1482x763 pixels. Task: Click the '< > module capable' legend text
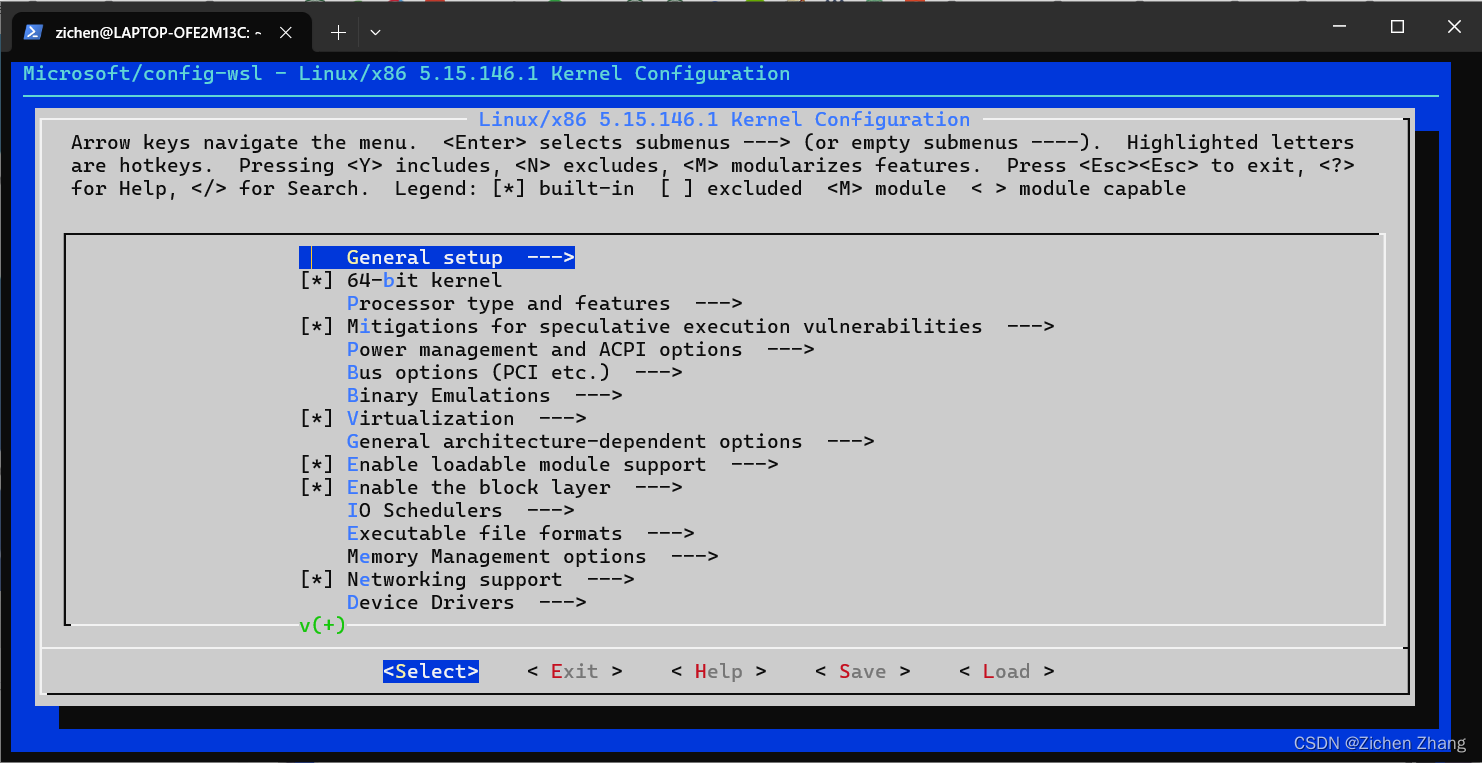click(x=1078, y=188)
